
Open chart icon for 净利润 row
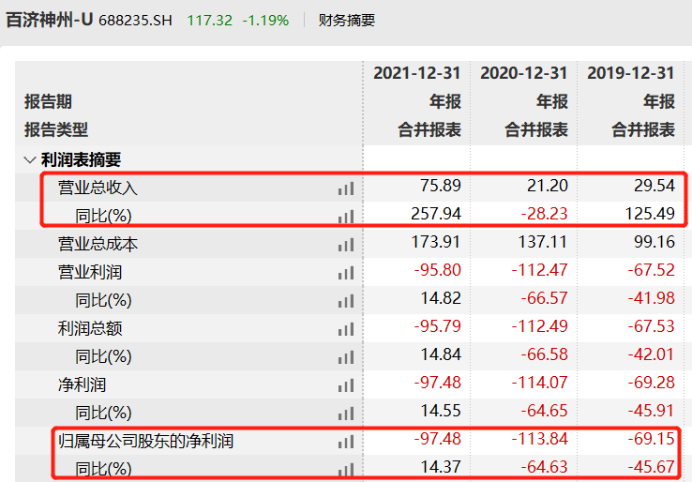(346, 385)
